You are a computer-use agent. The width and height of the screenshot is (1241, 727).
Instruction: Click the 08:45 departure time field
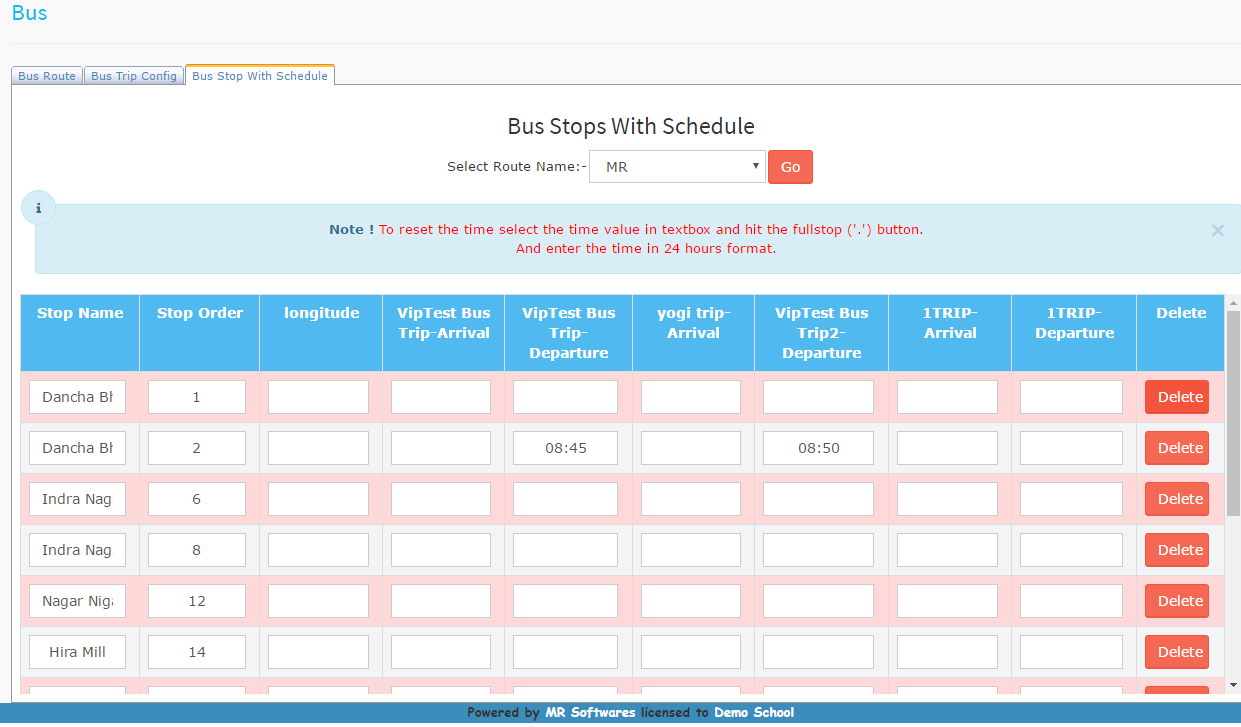click(566, 448)
